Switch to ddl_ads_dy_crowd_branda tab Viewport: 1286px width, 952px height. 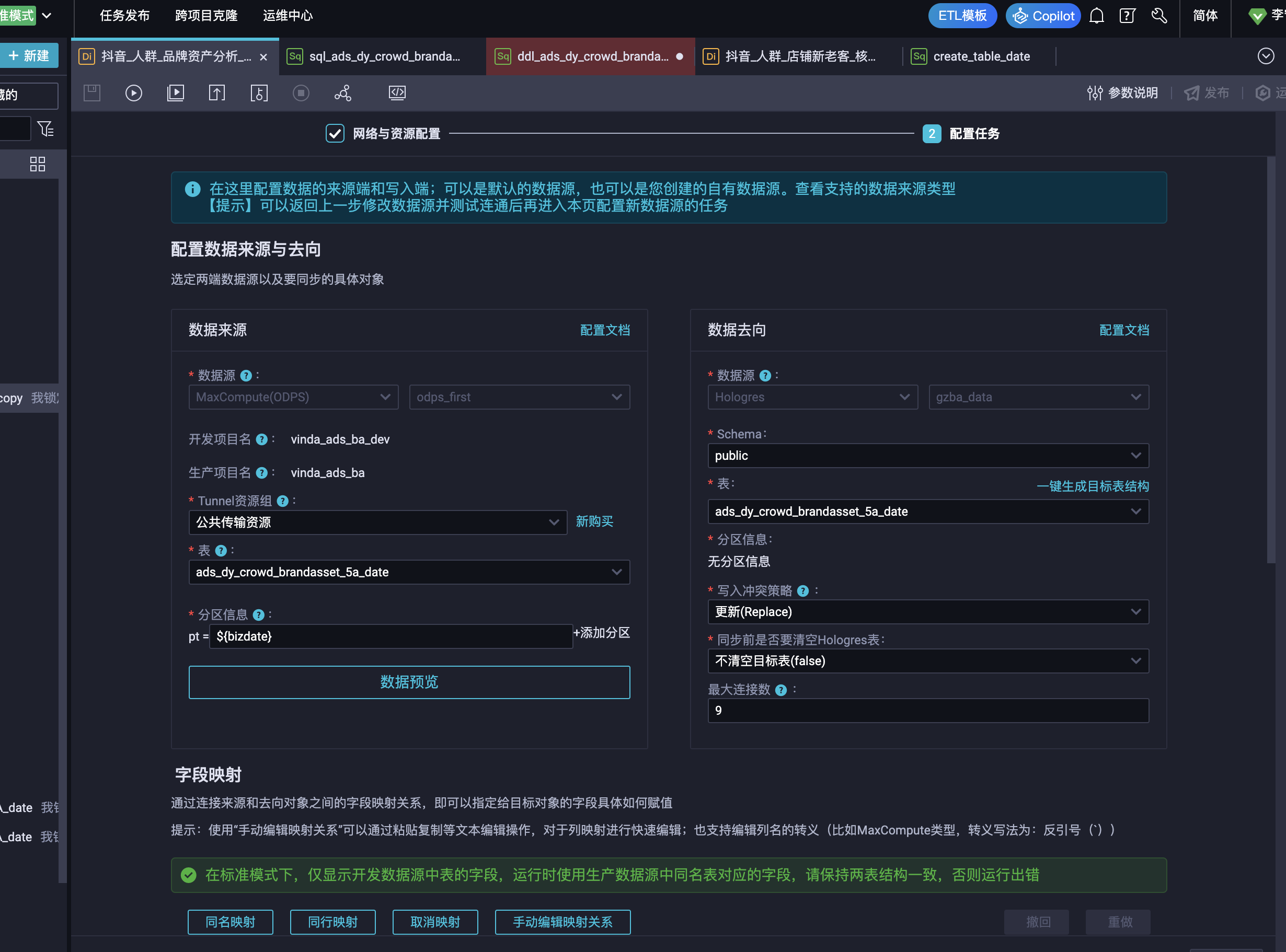click(590, 56)
